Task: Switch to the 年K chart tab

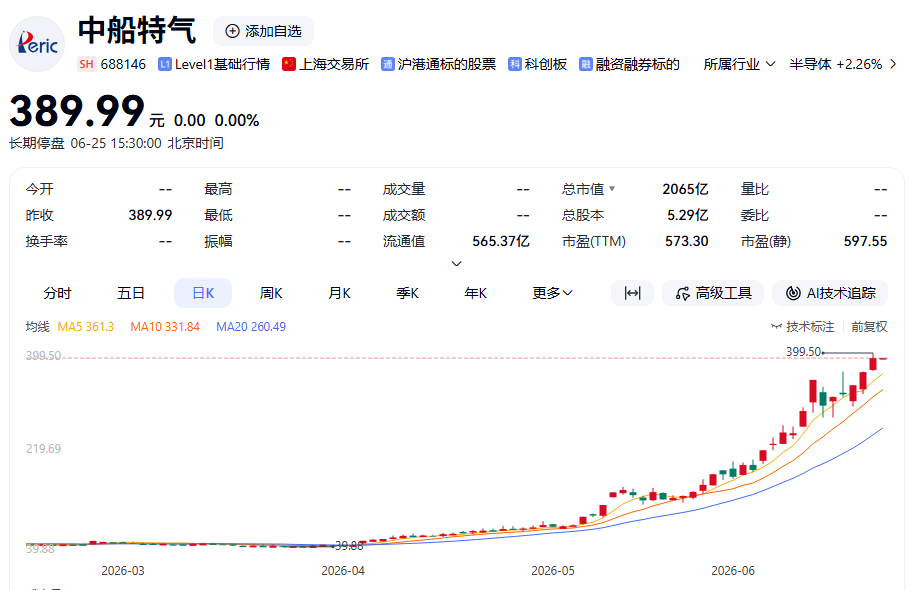Action: (476, 293)
